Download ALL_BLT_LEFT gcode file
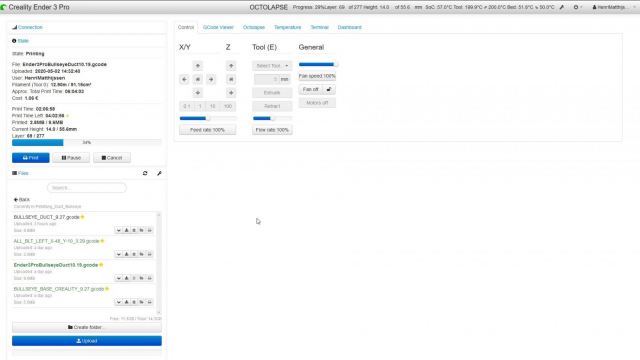 click(127, 254)
